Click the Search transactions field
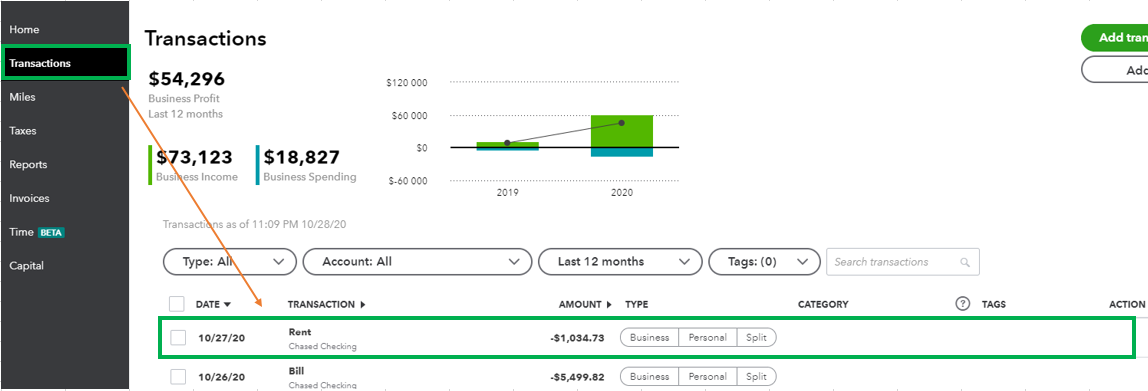Screen dimensions: 1148x391 point(903,261)
